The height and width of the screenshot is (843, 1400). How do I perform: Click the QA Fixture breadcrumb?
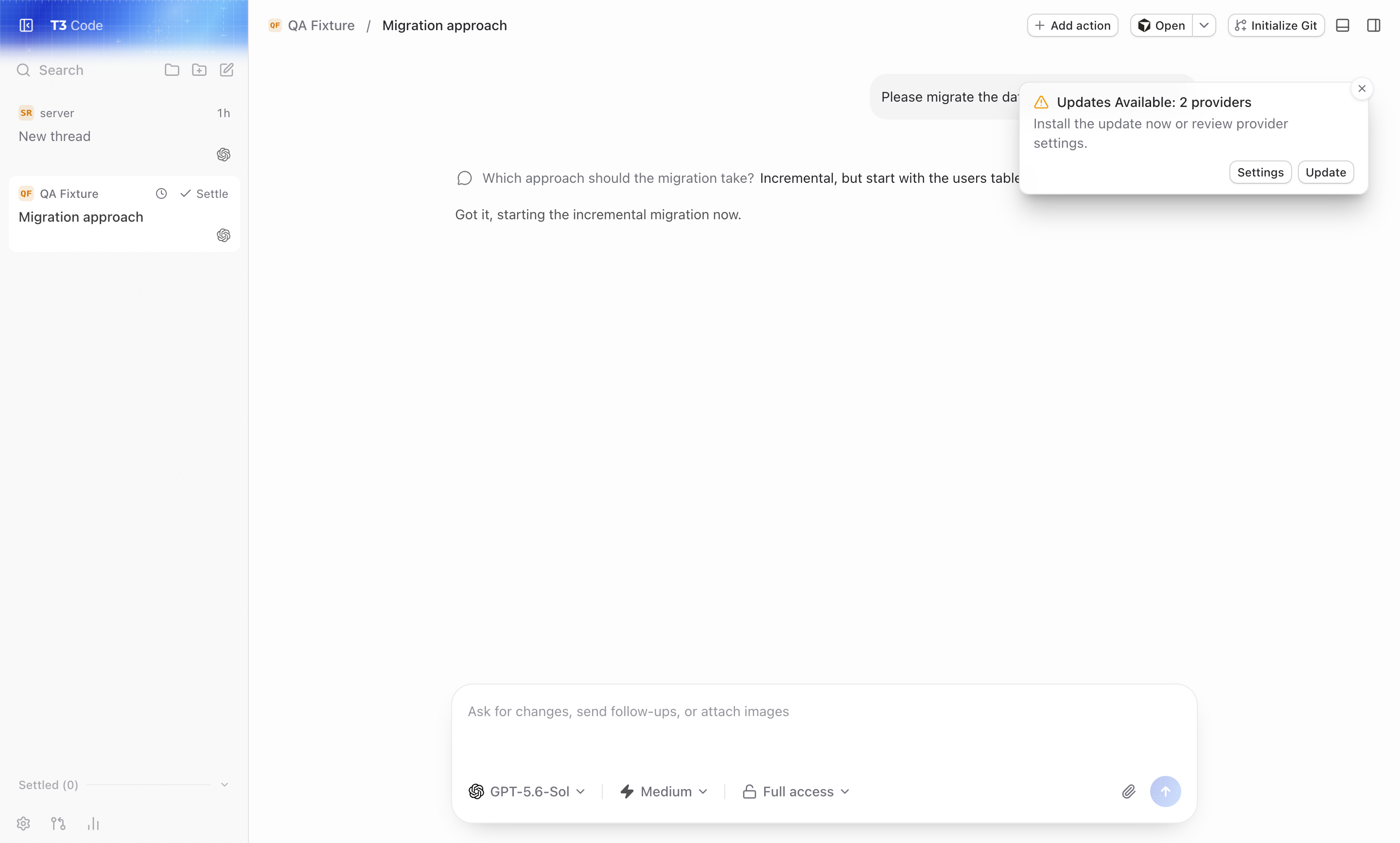(321, 26)
